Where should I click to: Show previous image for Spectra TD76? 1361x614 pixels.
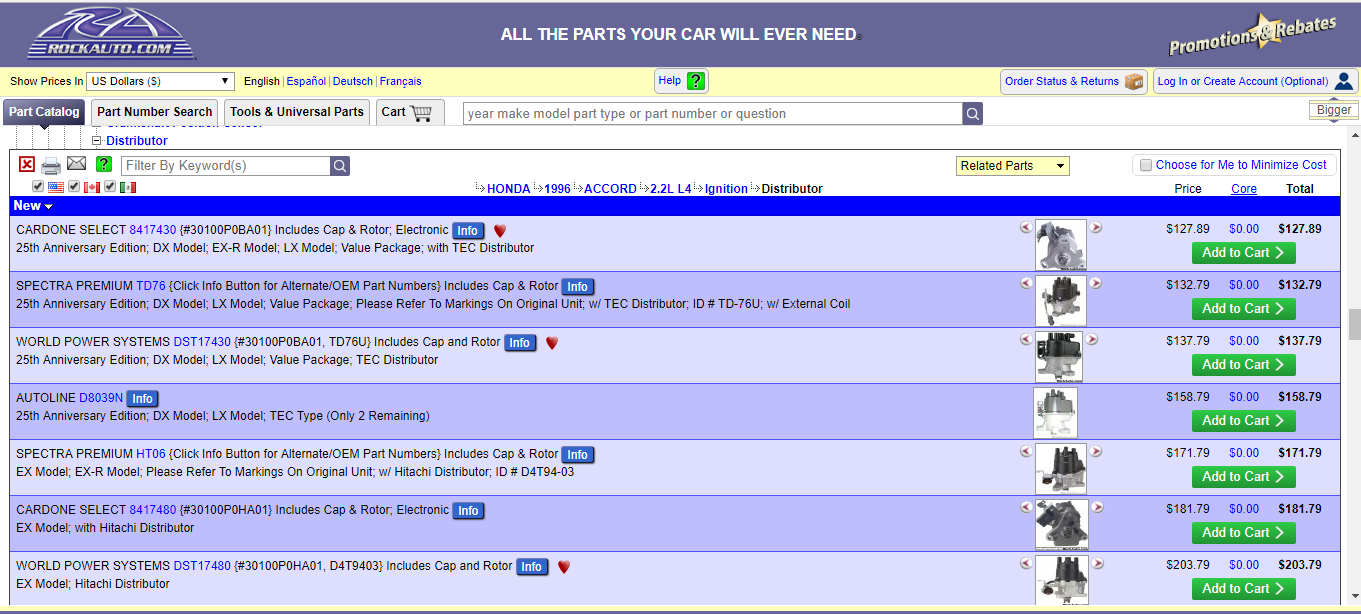click(1026, 284)
